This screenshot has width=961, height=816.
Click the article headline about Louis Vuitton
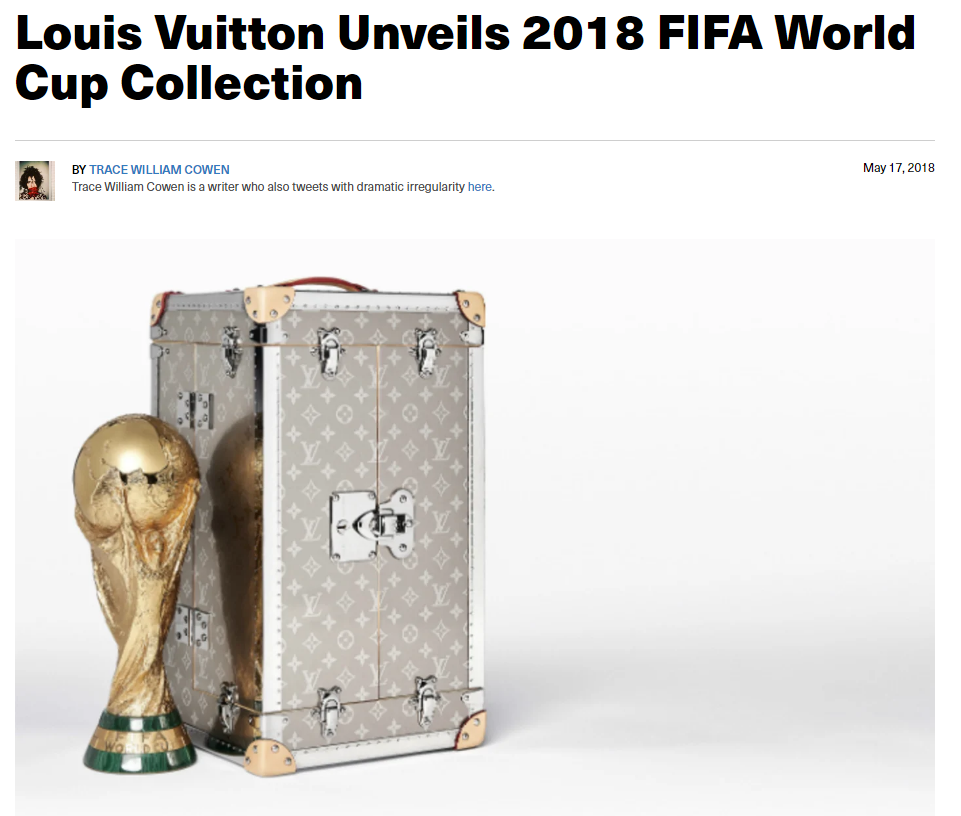[466, 58]
